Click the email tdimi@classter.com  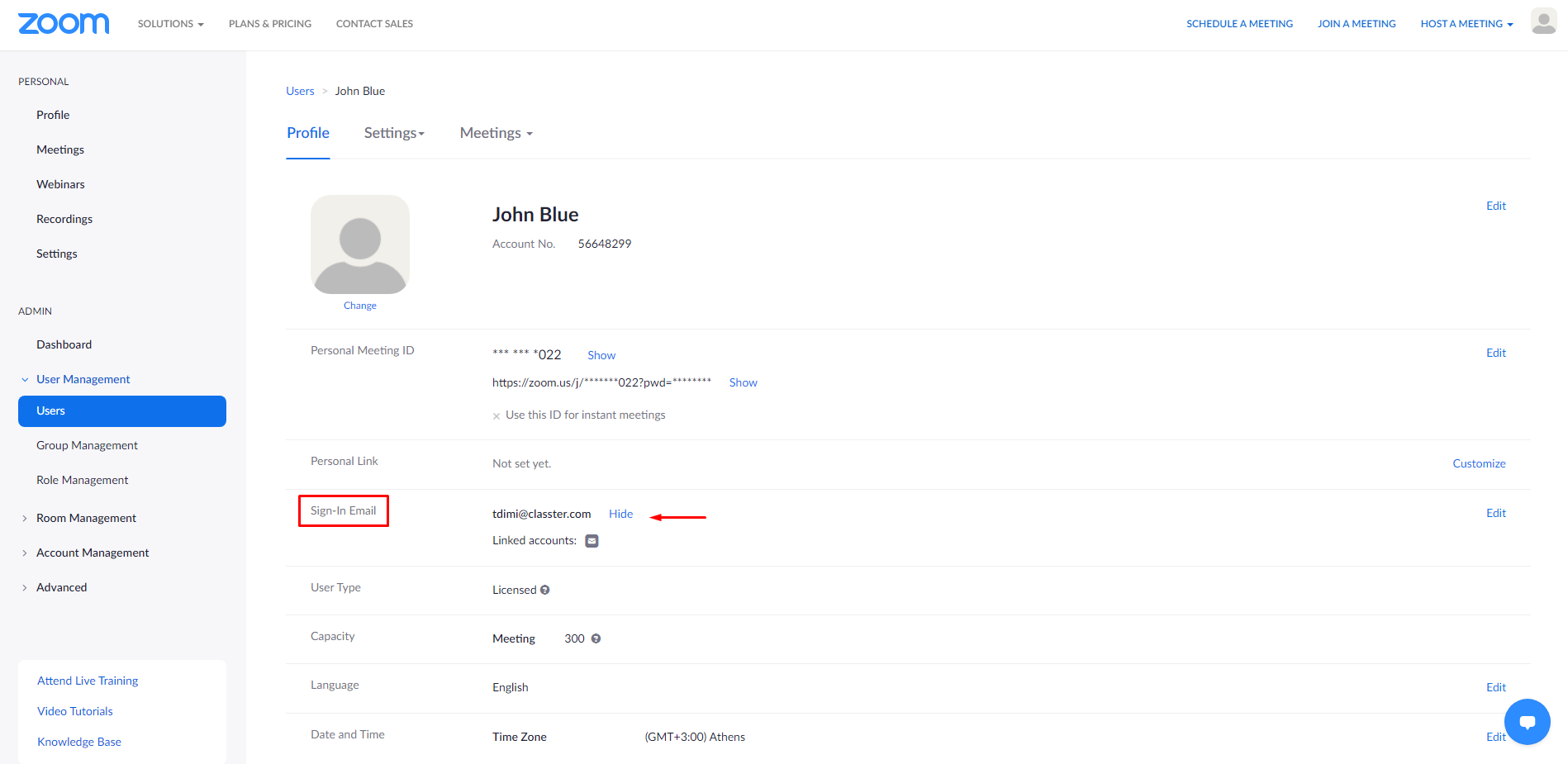click(x=542, y=514)
